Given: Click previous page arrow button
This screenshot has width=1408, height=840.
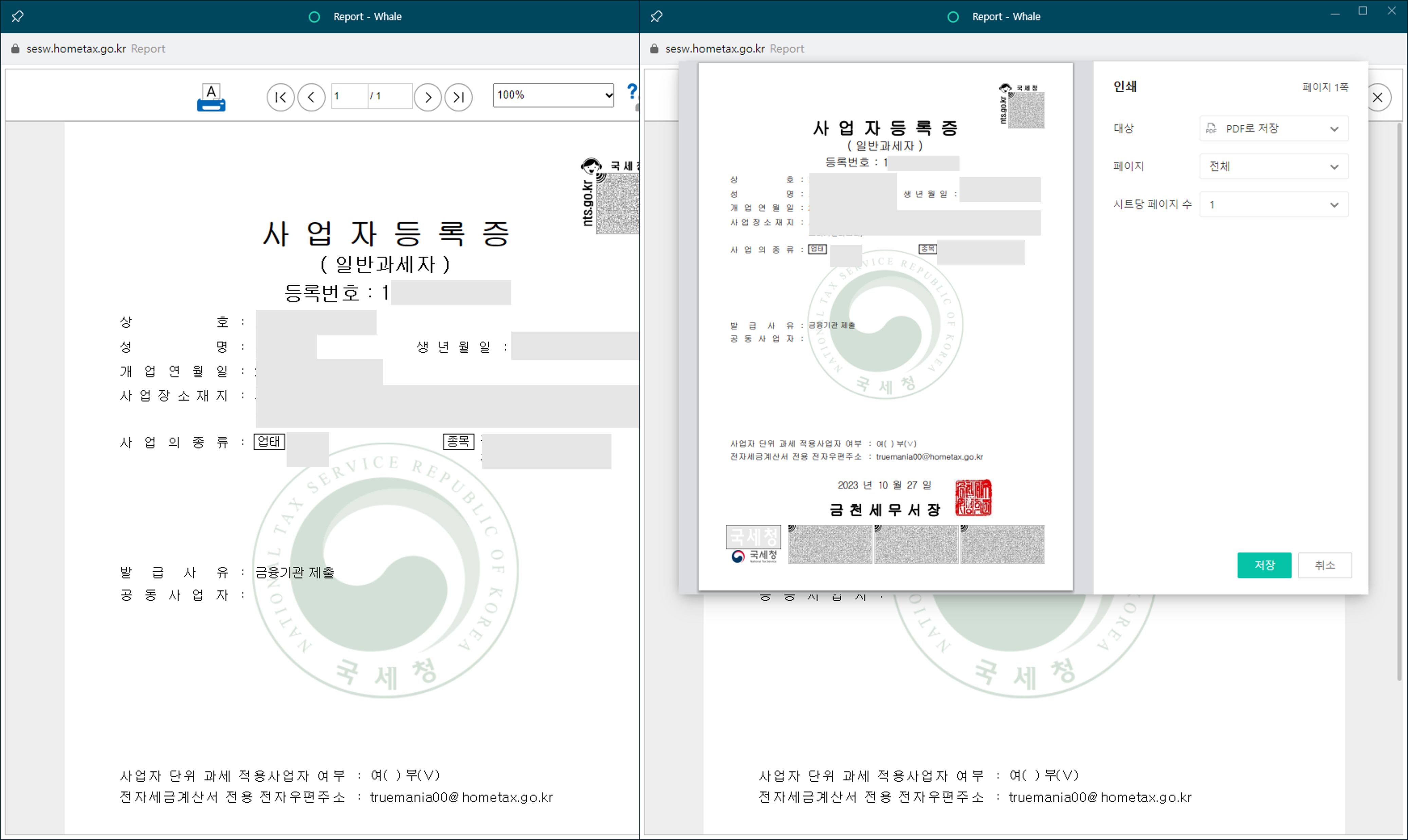Looking at the screenshot, I should 311,97.
